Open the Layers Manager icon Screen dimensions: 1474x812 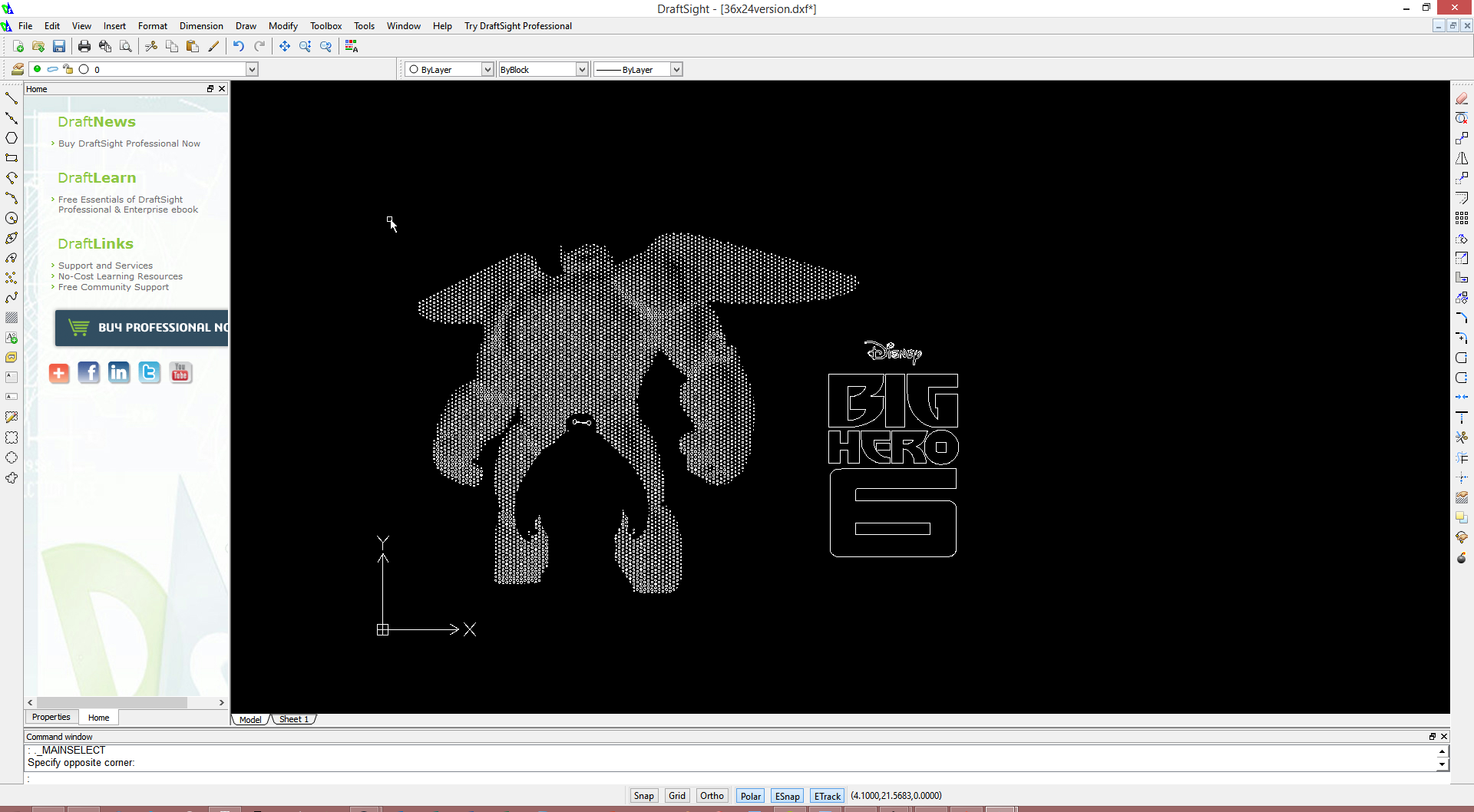[18, 69]
